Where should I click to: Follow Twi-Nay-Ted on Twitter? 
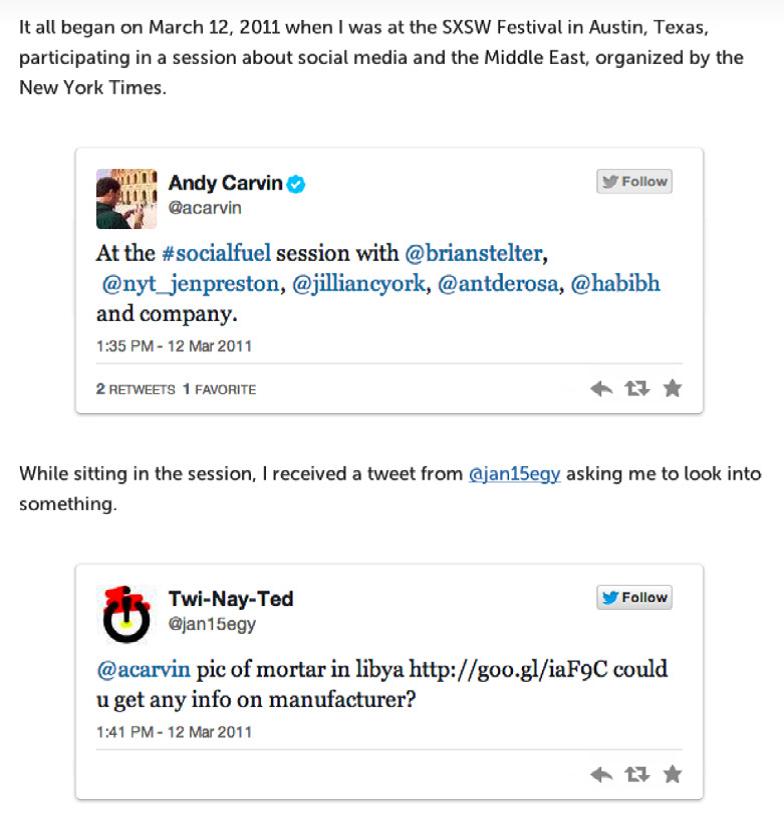634,598
